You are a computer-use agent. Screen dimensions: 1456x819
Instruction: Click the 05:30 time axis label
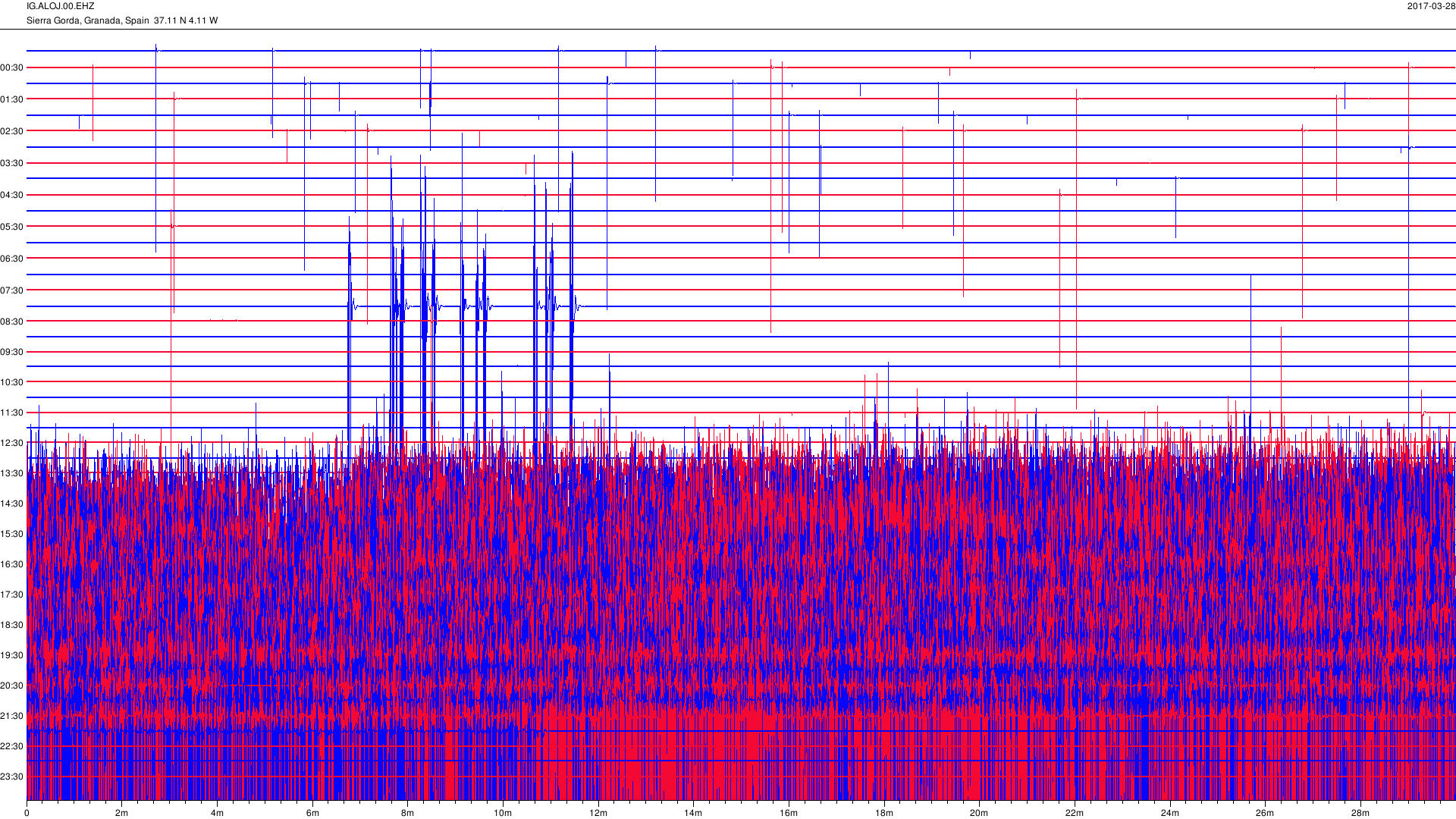[x=12, y=227]
